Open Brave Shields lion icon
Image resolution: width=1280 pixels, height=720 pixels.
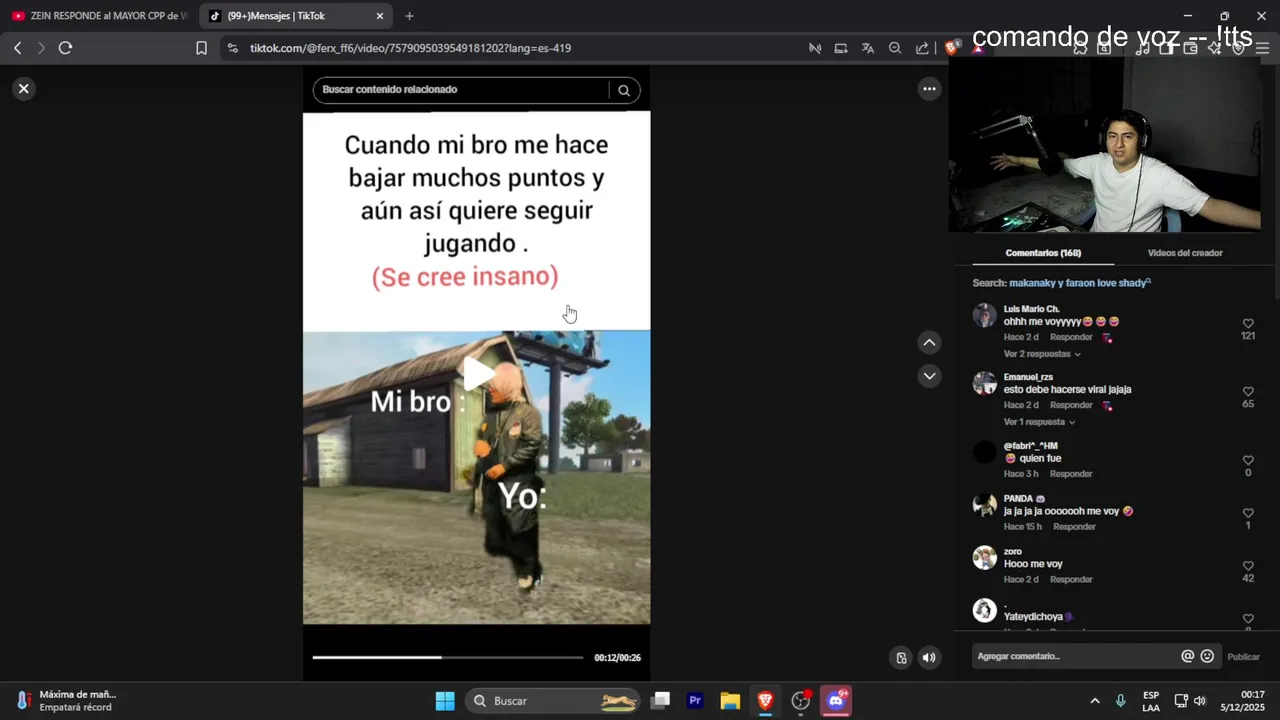point(953,47)
